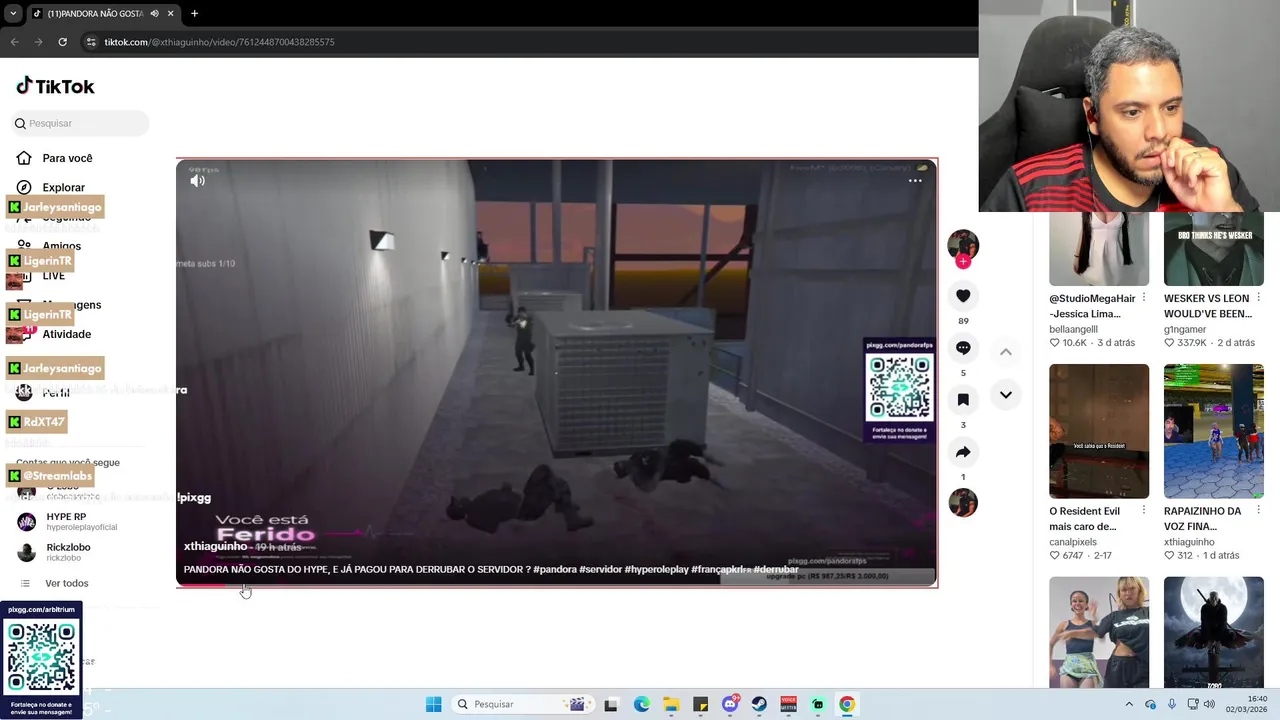Open Sticky Notes from the taskbar
Viewport: 1280px width, 720px height.
pos(700,704)
